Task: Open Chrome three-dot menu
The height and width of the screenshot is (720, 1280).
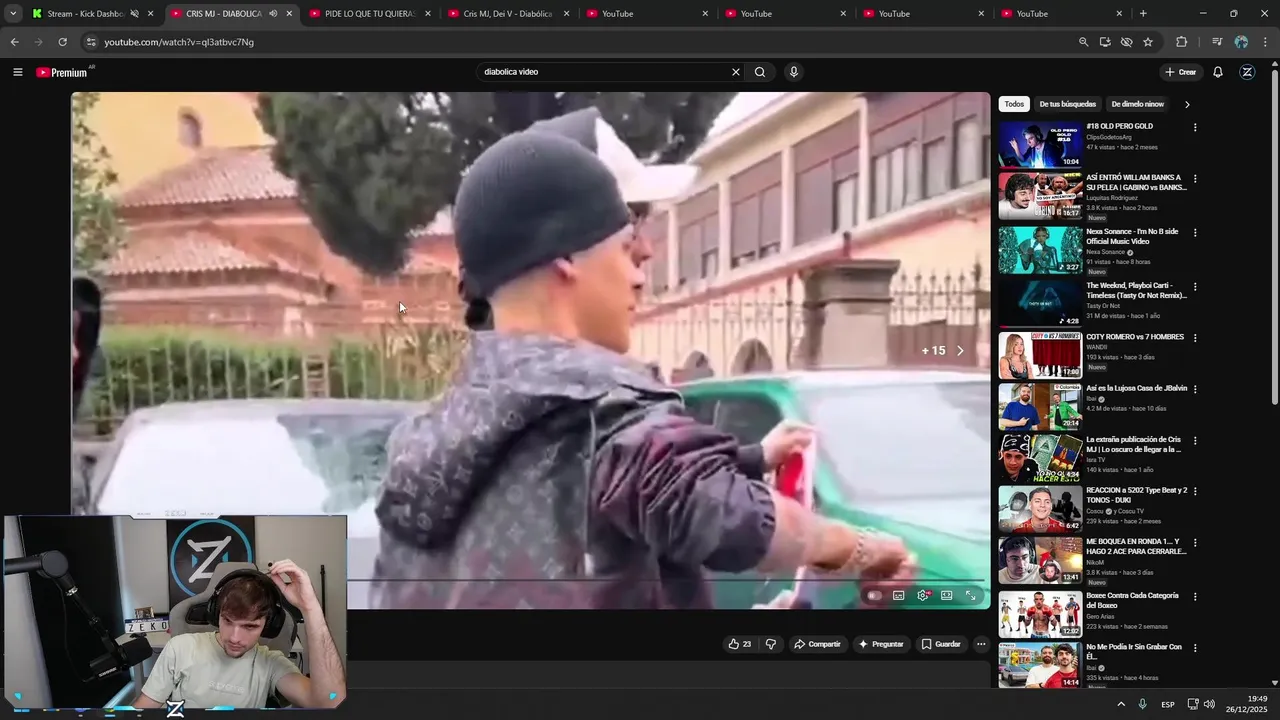Action: pyautogui.click(x=1264, y=42)
